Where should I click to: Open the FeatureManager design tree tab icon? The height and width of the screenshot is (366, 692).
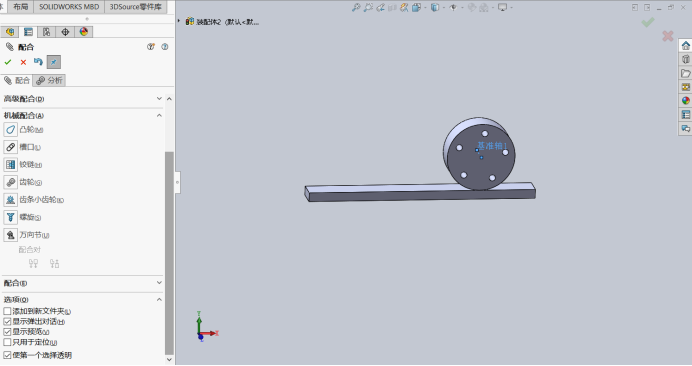(x=10, y=32)
